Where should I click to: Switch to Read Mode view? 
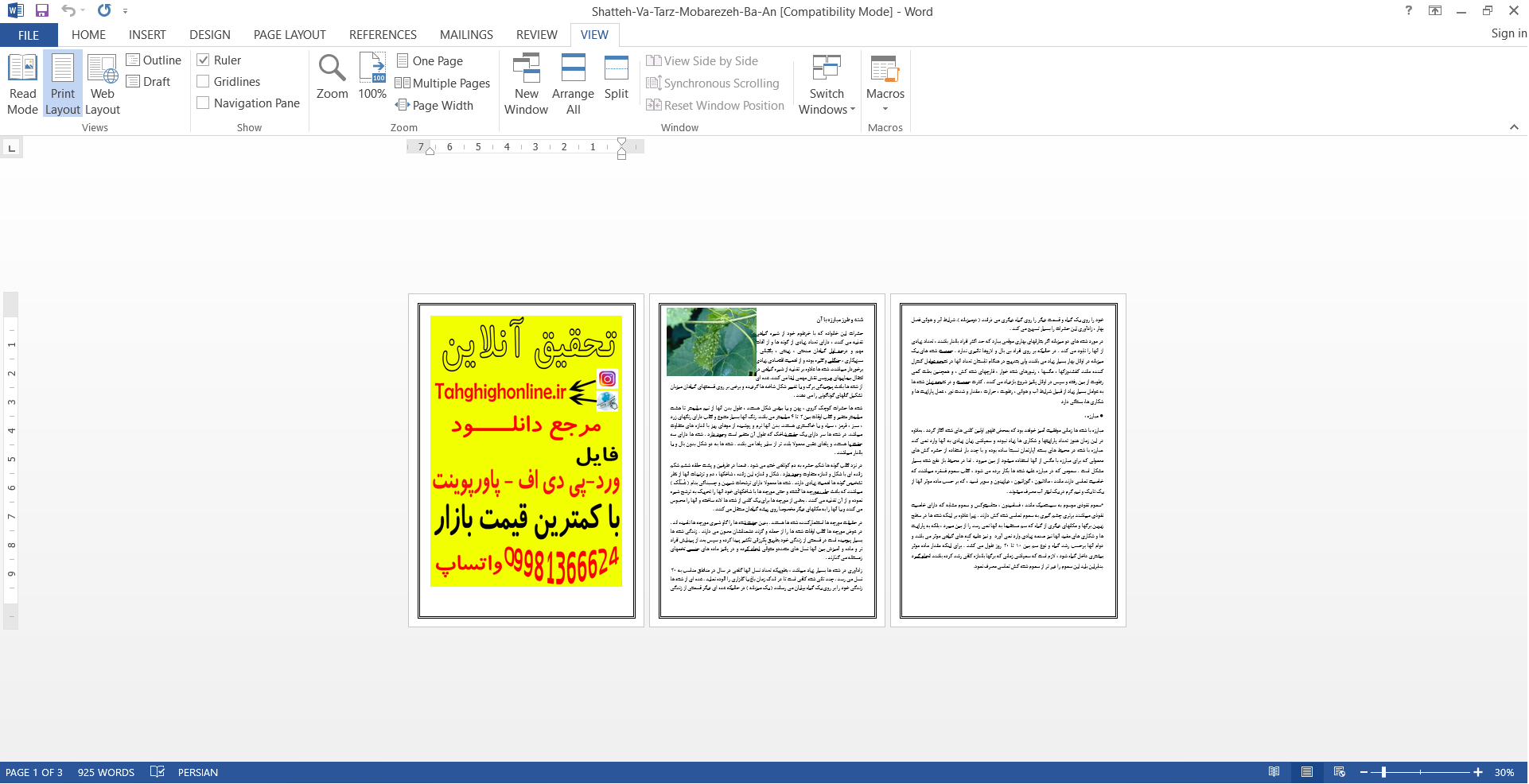point(23,84)
